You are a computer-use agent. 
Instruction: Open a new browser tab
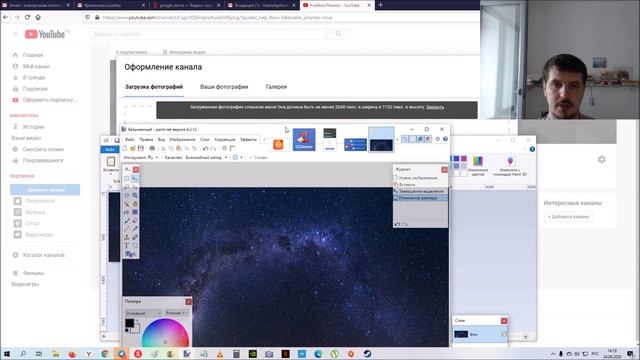(380, 5)
